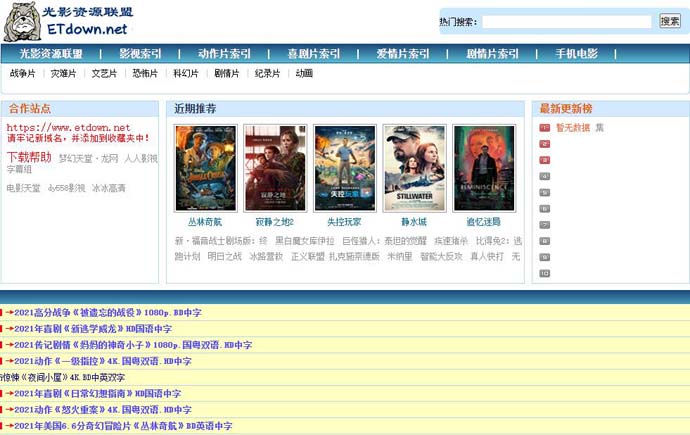This screenshot has width=690, height=435.
Task: Open 喜剧片索引 navigation item
Action: (x=313, y=54)
